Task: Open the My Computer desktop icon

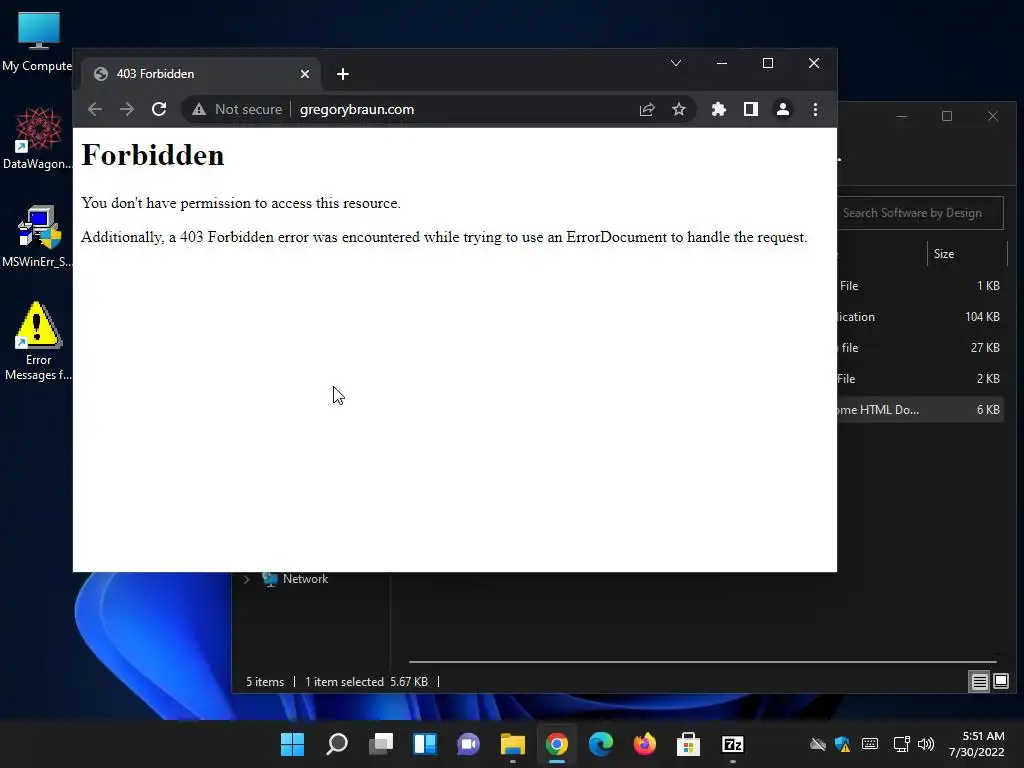Action: click(38, 42)
